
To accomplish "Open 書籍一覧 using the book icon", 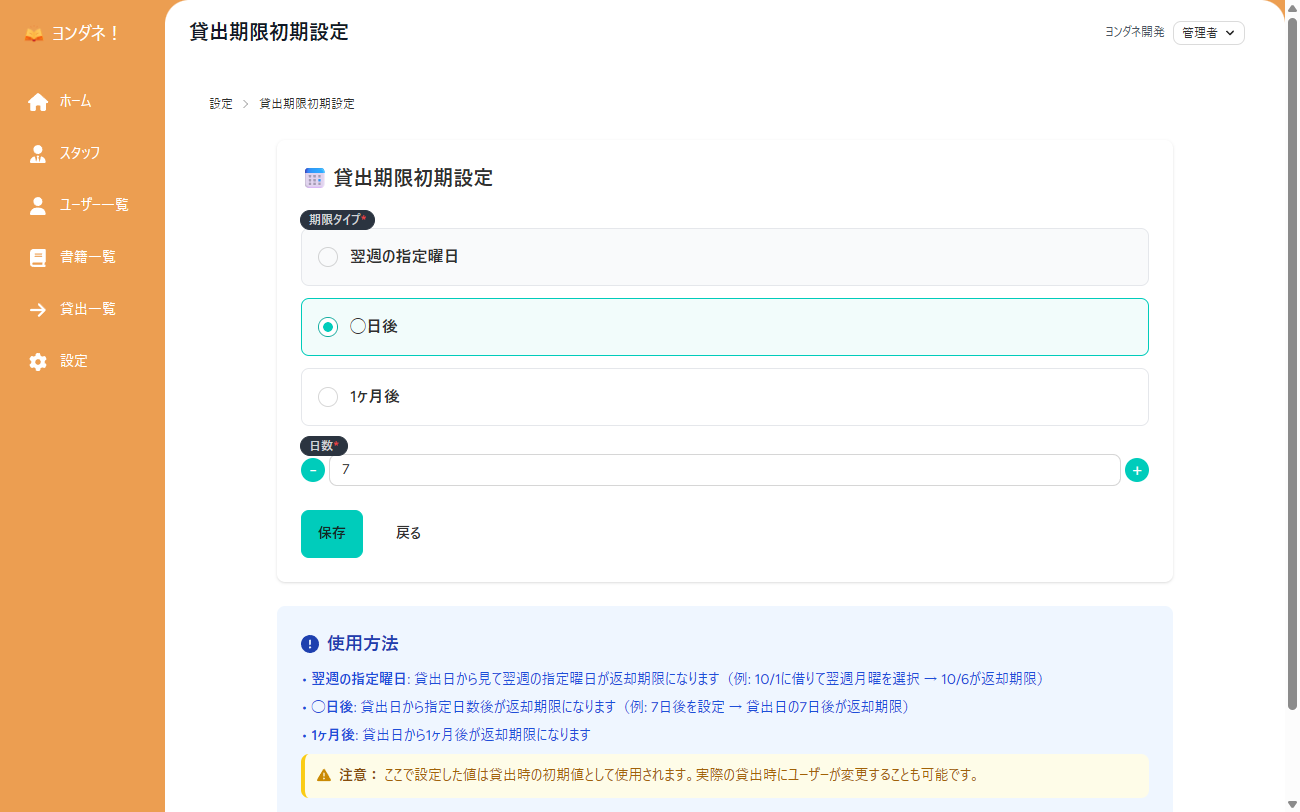I will click(x=38, y=257).
